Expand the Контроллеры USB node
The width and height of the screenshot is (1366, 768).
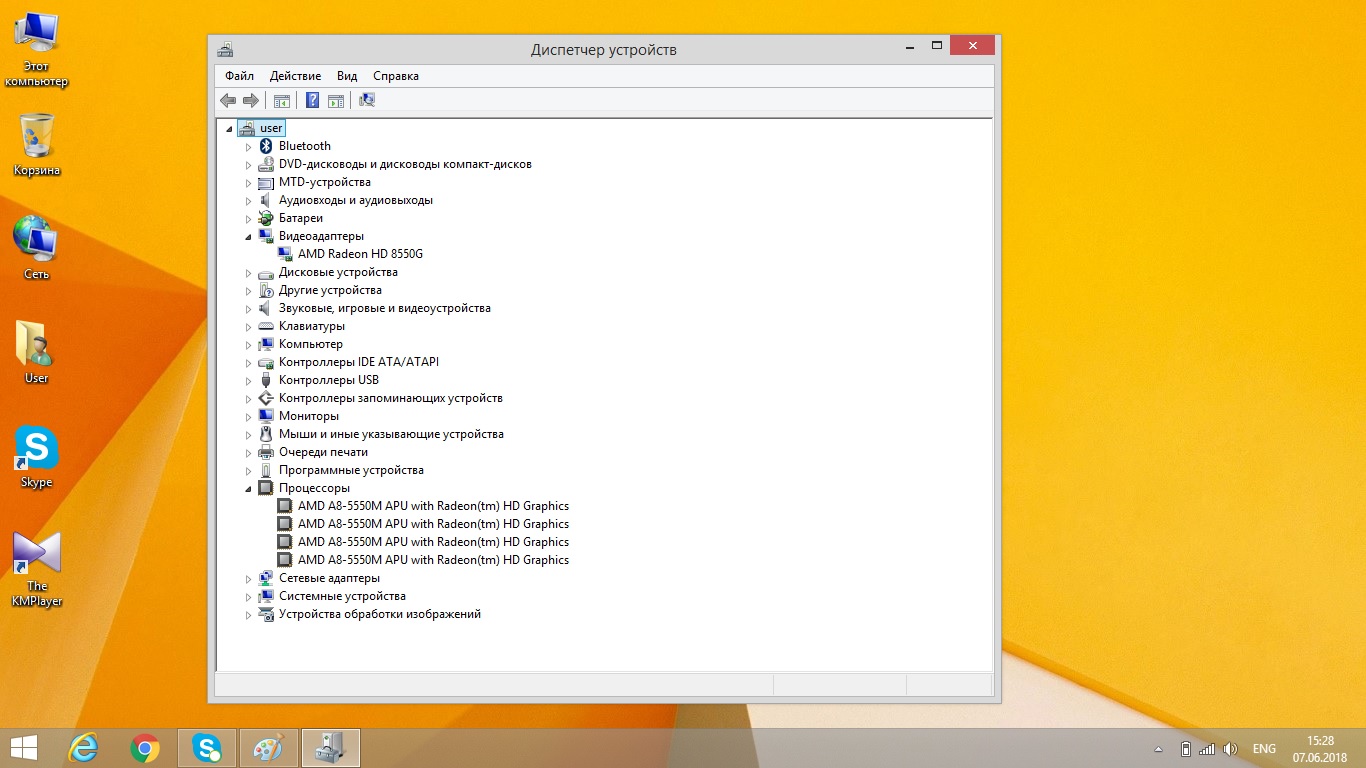249,381
